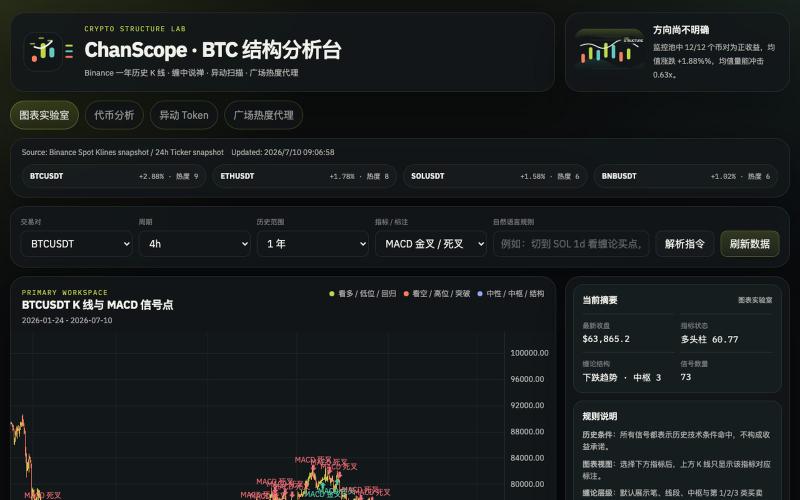Click the 图表实验室 label in summary card
This screenshot has height=500, width=800.
coord(755,300)
